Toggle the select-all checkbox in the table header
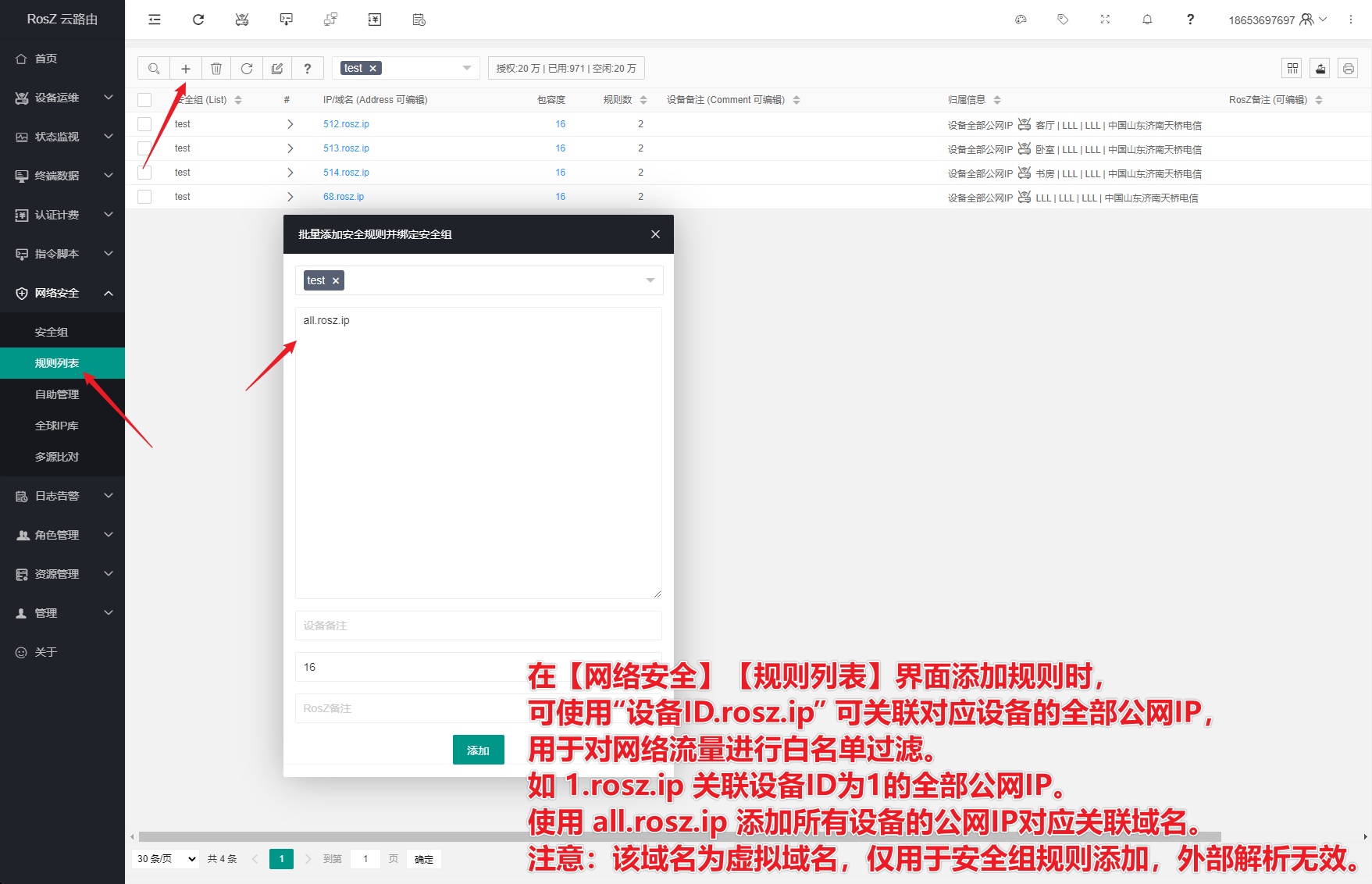This screenshot has width=1372, height=884. click(144, 99)
